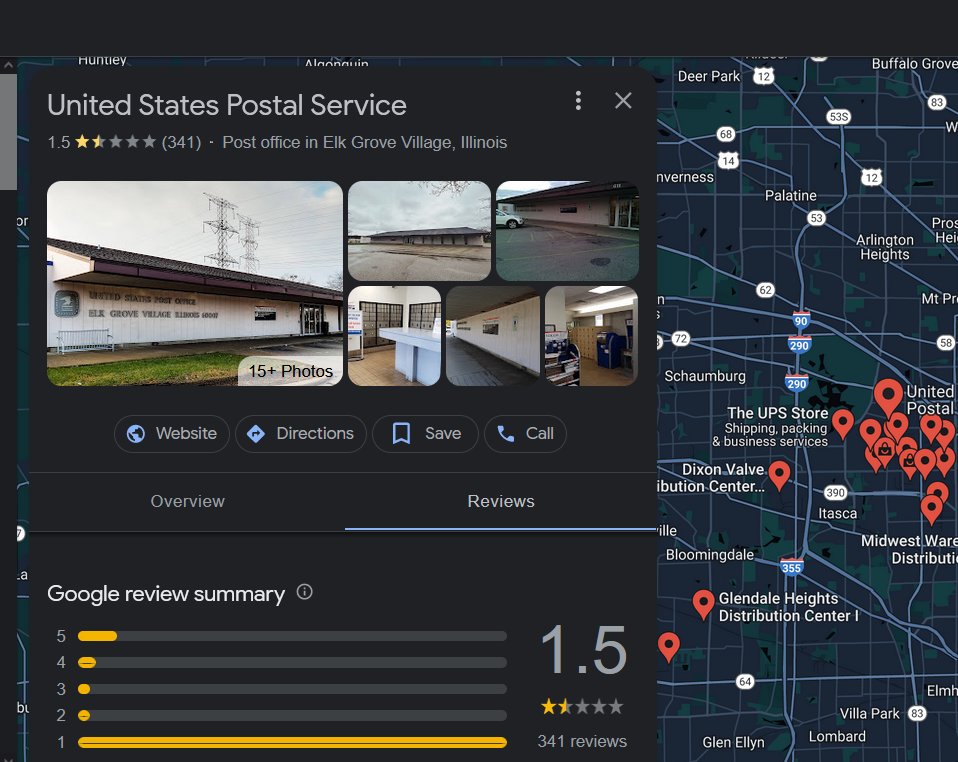Click the Website button
958x762 pixels.
pyautogui.click(x=172, y=434)
